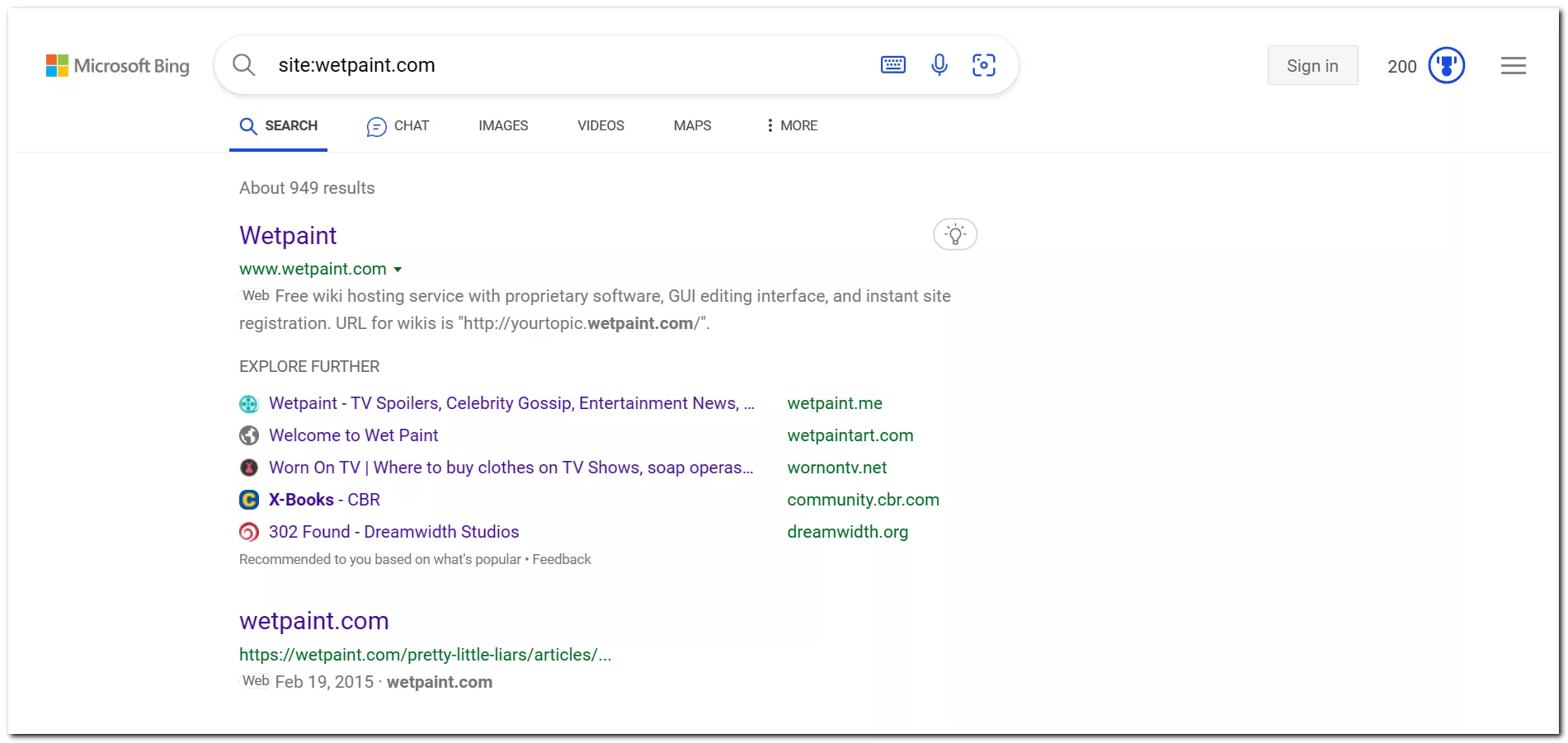Click the CBR favicon icon
Viewport: 1568px width, 743px height.
tap(248, 500)
